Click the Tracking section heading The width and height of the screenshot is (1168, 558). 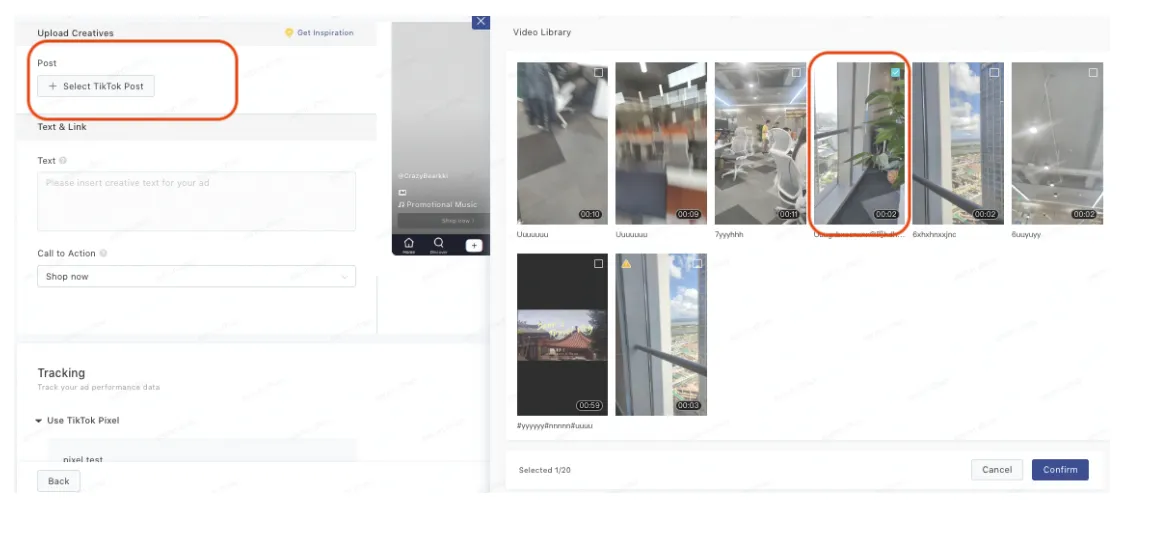[61, 372]
